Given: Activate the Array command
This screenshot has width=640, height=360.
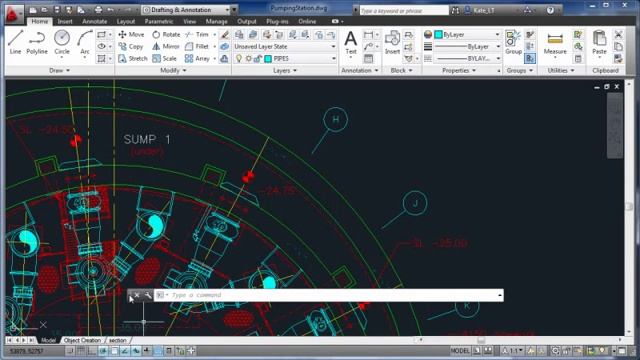Looking at the screenshot, I should click(198, 58).
